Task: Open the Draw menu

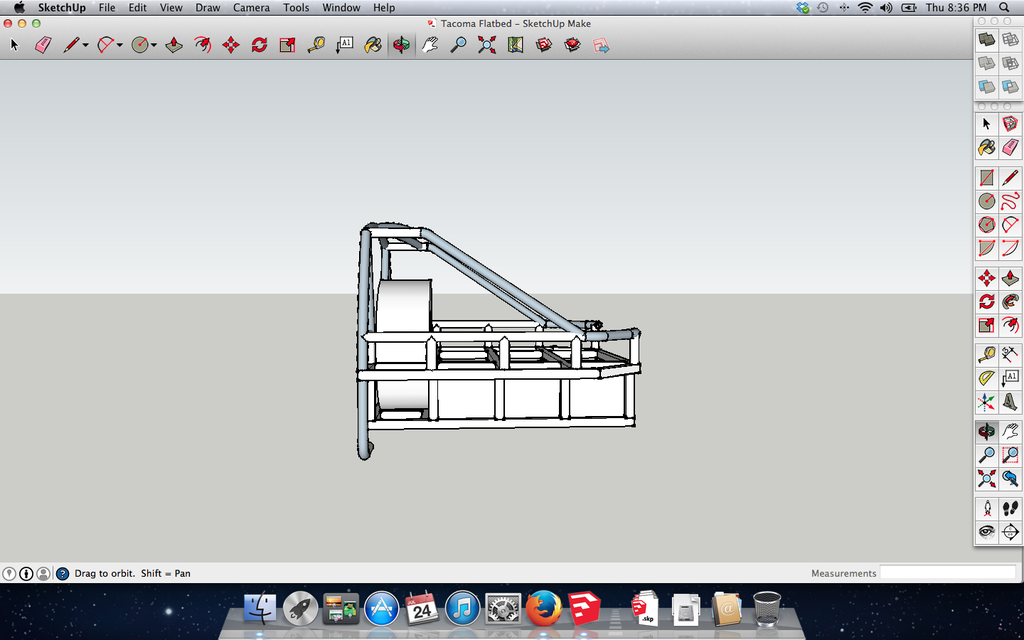Action: [208, 8]
